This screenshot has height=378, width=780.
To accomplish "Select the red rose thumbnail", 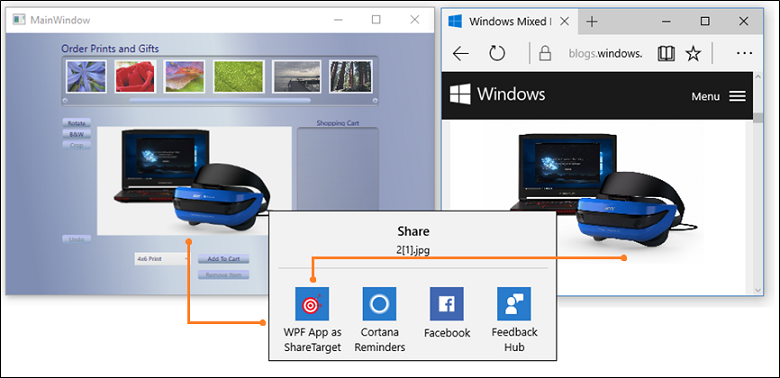I will (x=135, y=77).
